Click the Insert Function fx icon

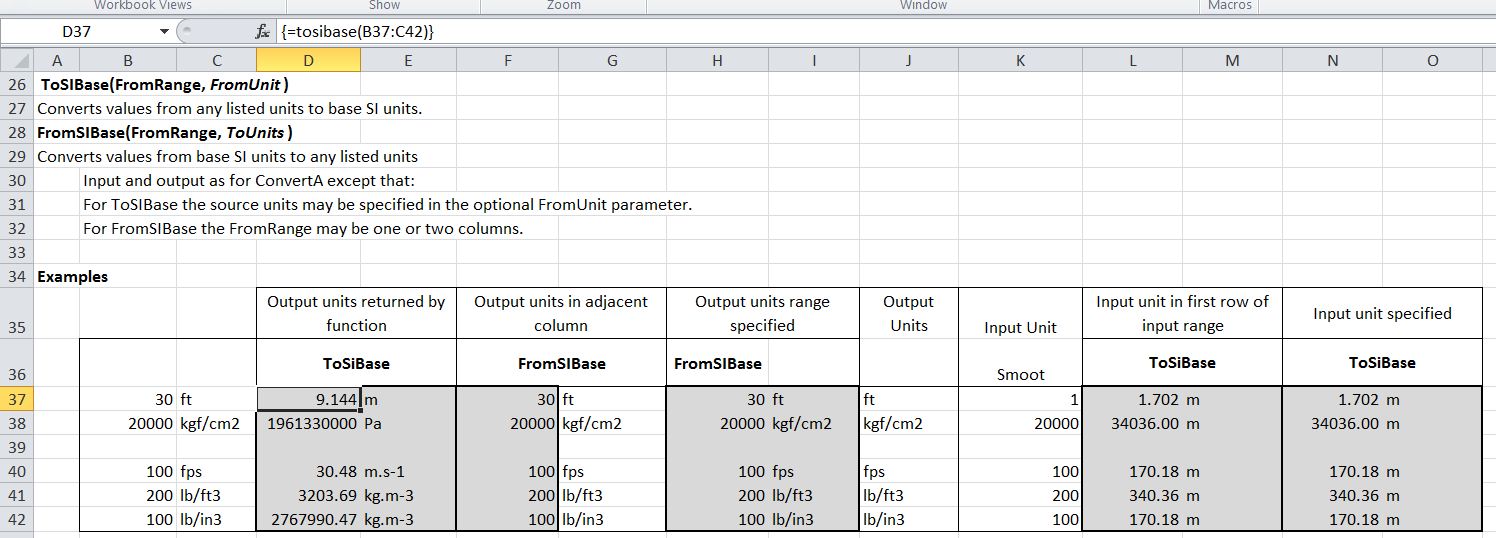pyautogui.click(x=263, y=32)
